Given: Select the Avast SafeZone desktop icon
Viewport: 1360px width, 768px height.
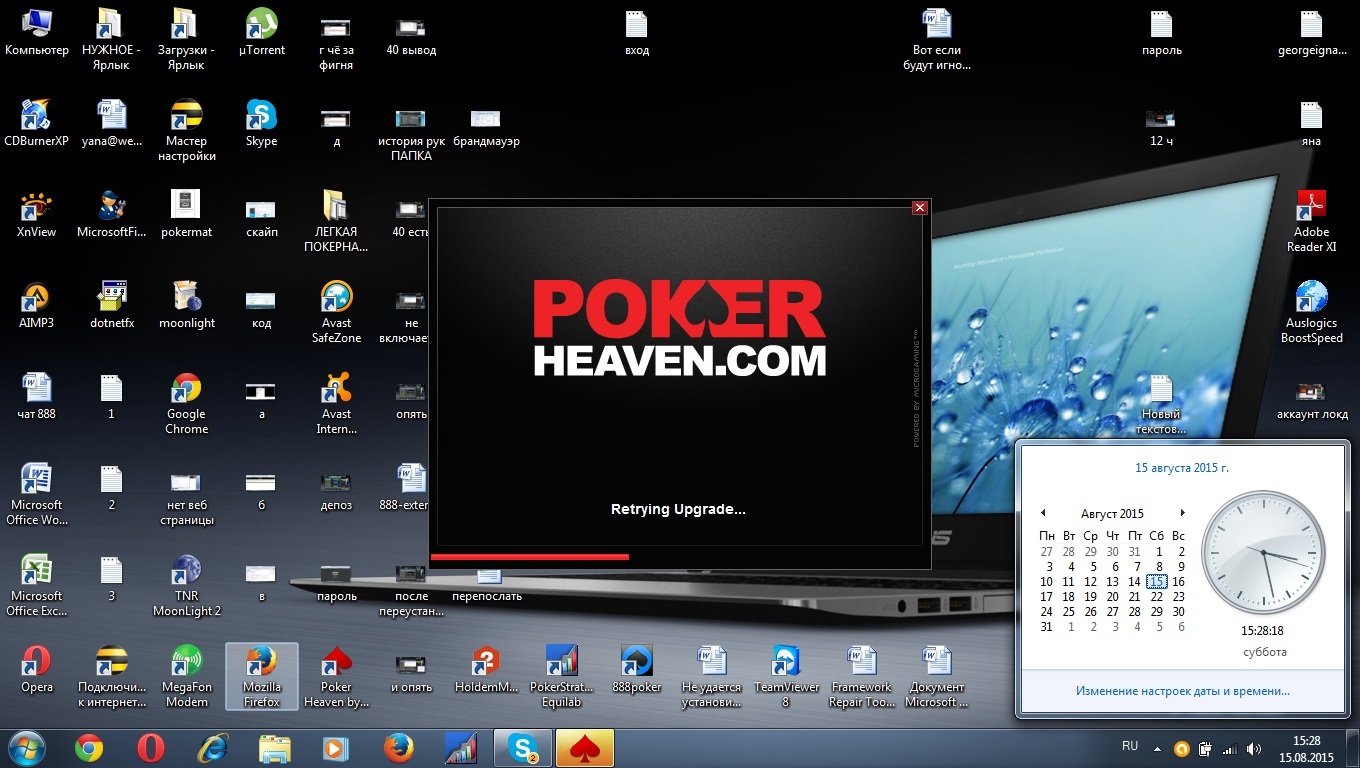Looking at the screenshot, I should (336, 312).
